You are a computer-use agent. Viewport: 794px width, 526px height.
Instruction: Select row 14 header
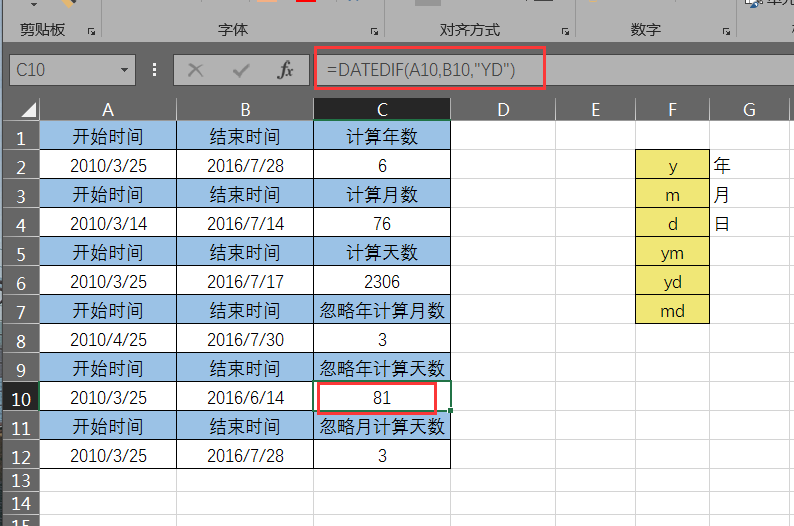pos(21,503)
